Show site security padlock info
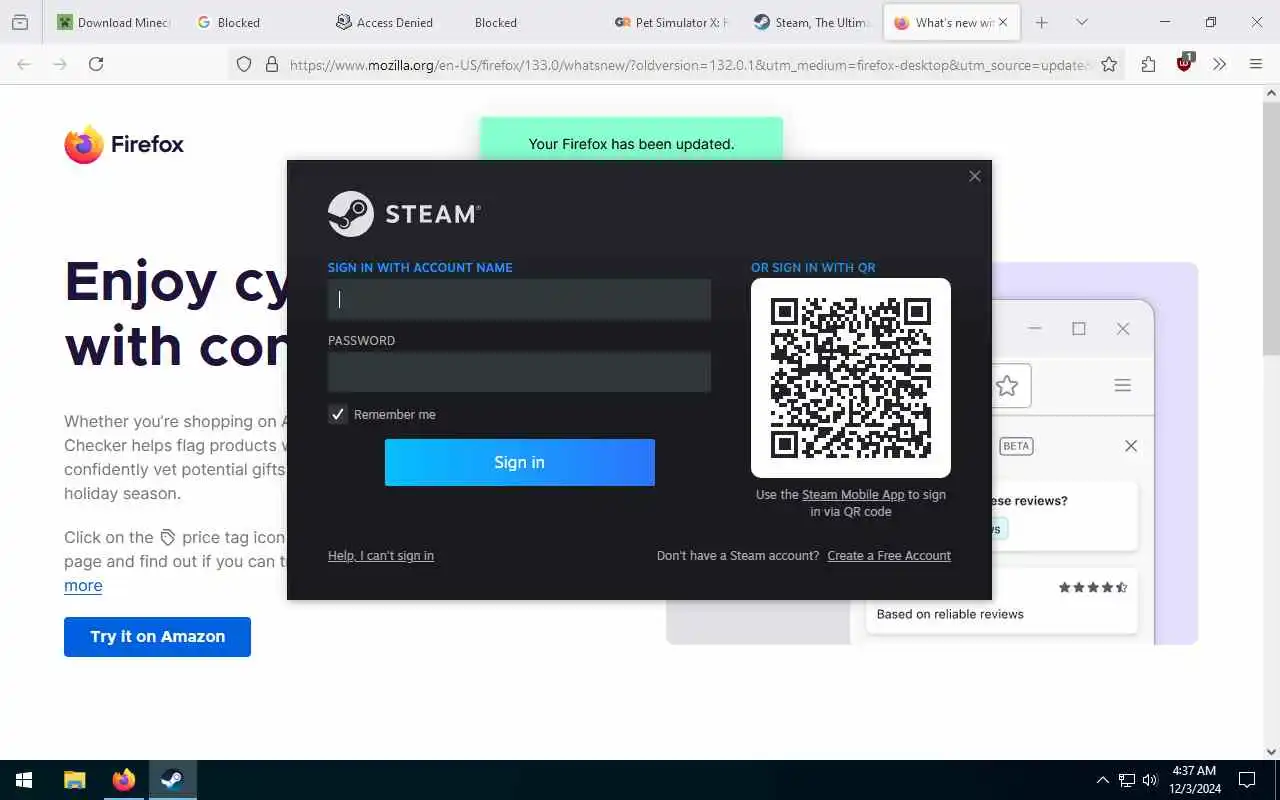 tap(271, 64)
